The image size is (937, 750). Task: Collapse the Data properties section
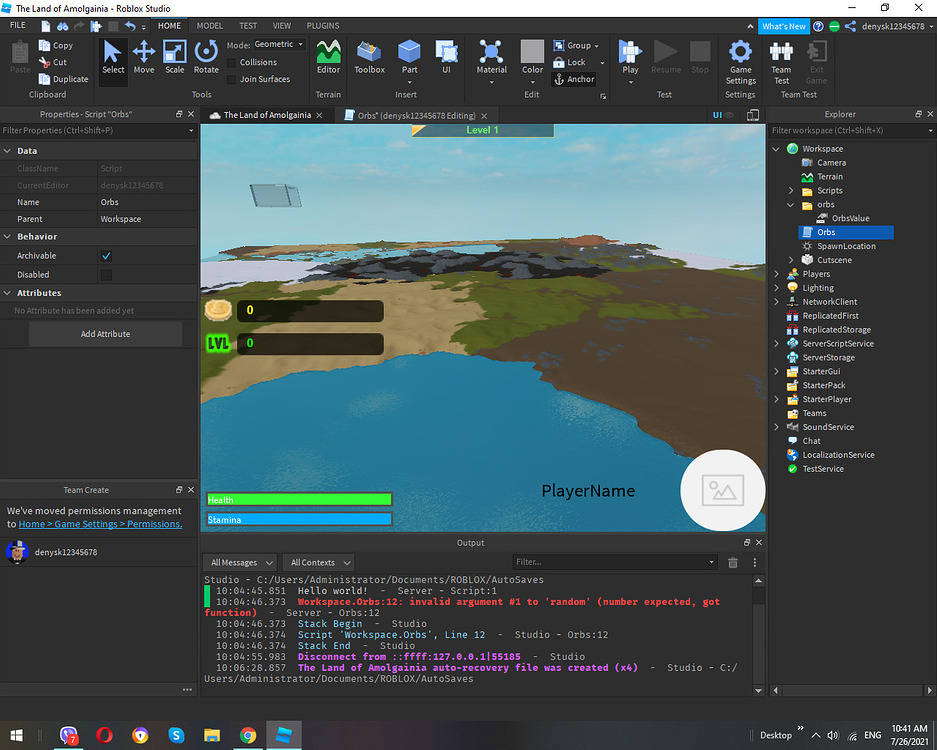(7, 151)
